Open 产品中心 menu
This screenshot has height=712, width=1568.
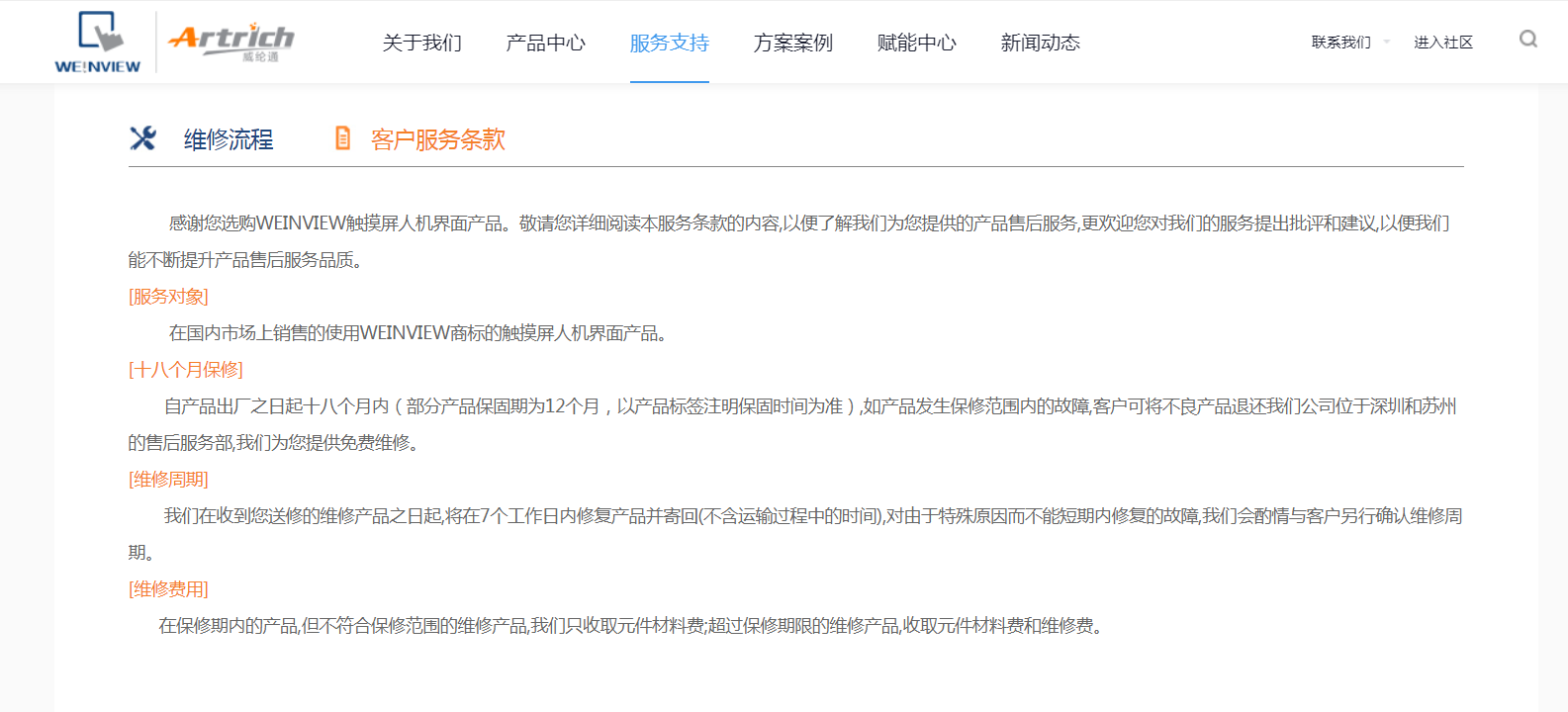[x=546, y=43]
